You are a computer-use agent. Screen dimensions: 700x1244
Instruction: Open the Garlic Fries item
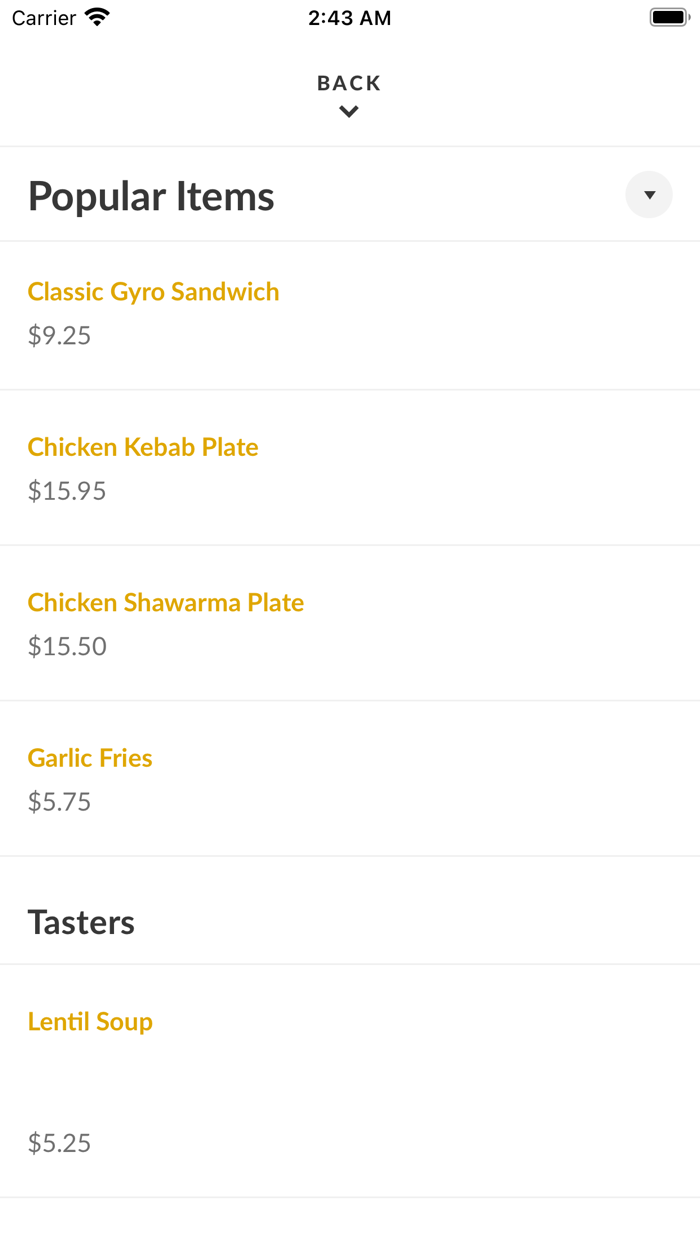(x=90, y=757)
